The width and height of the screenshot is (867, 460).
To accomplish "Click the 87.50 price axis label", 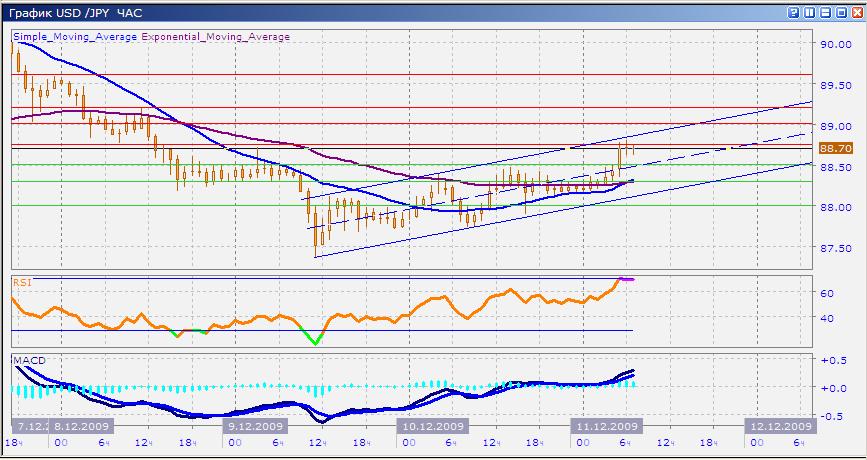I will point(836,249).
